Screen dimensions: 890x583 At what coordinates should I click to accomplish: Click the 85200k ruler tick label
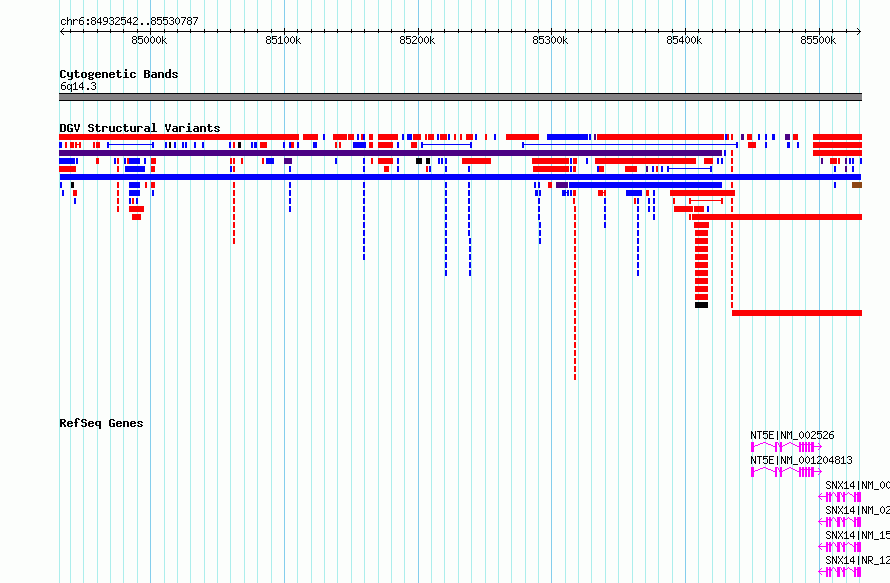tap(417, 40)
